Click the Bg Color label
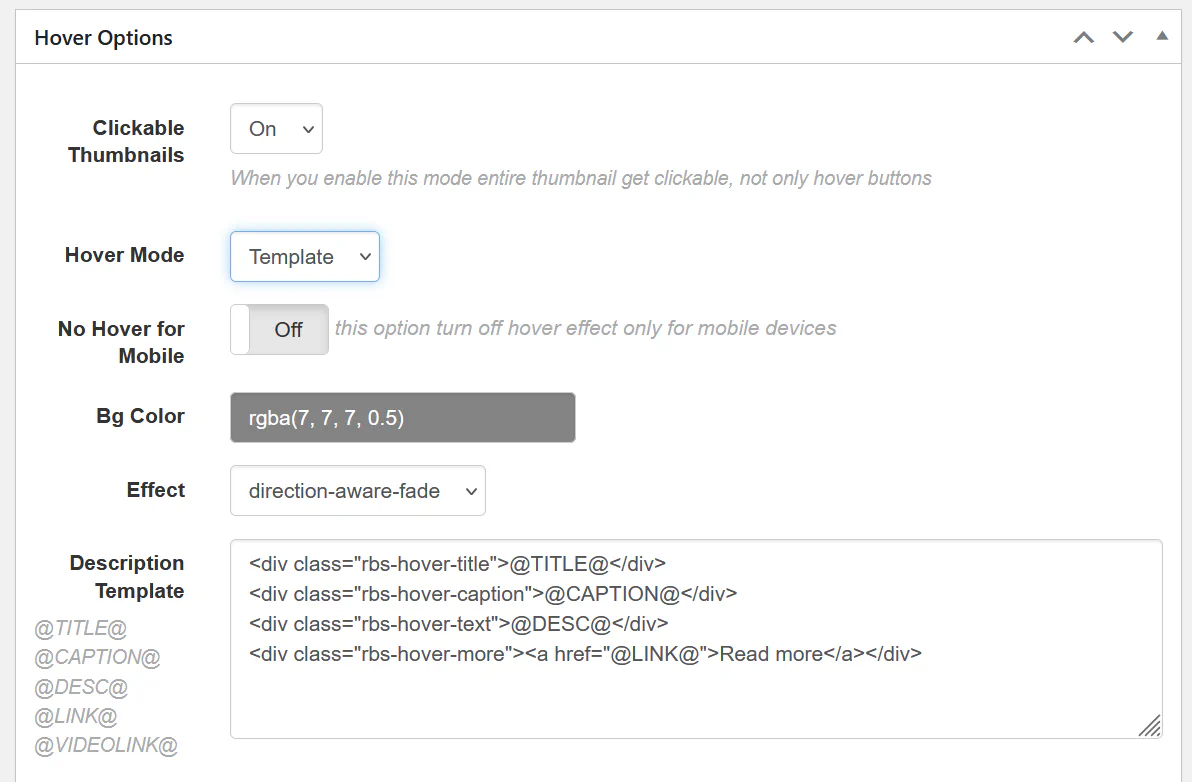 click(x=141, y=416)
